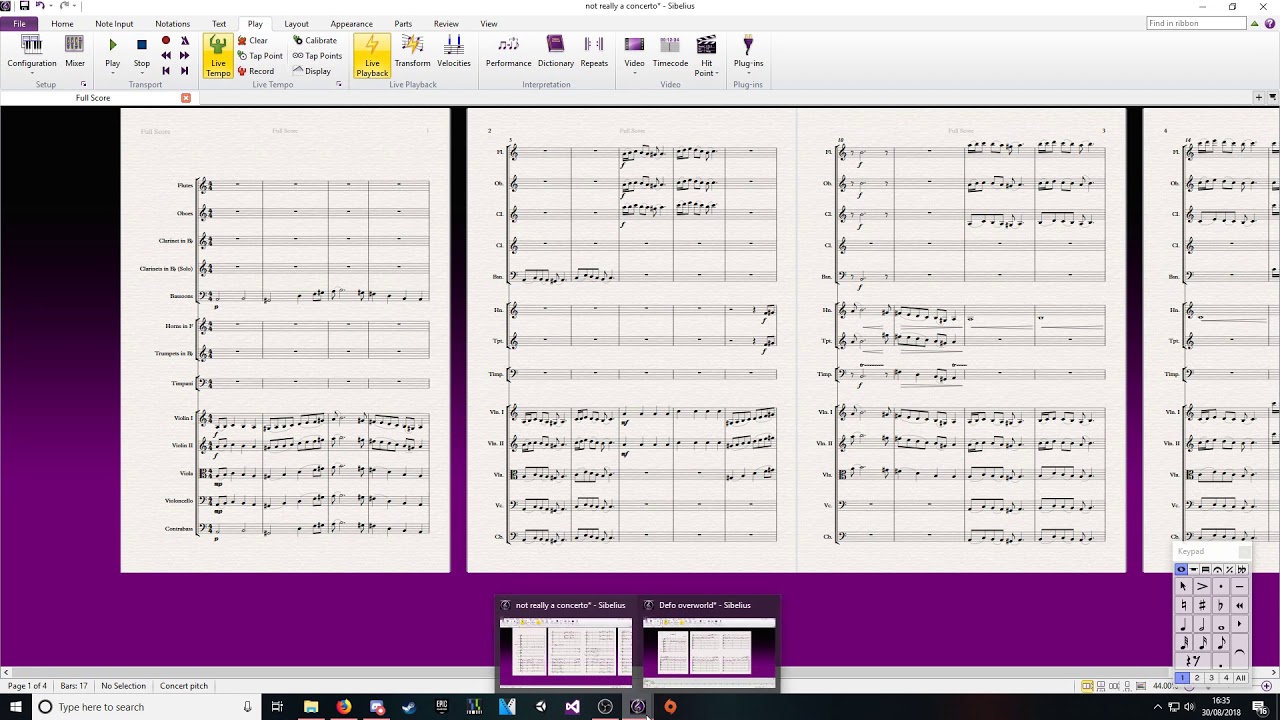
Task: Move playback line to end
Action: (x=184, y=71)
